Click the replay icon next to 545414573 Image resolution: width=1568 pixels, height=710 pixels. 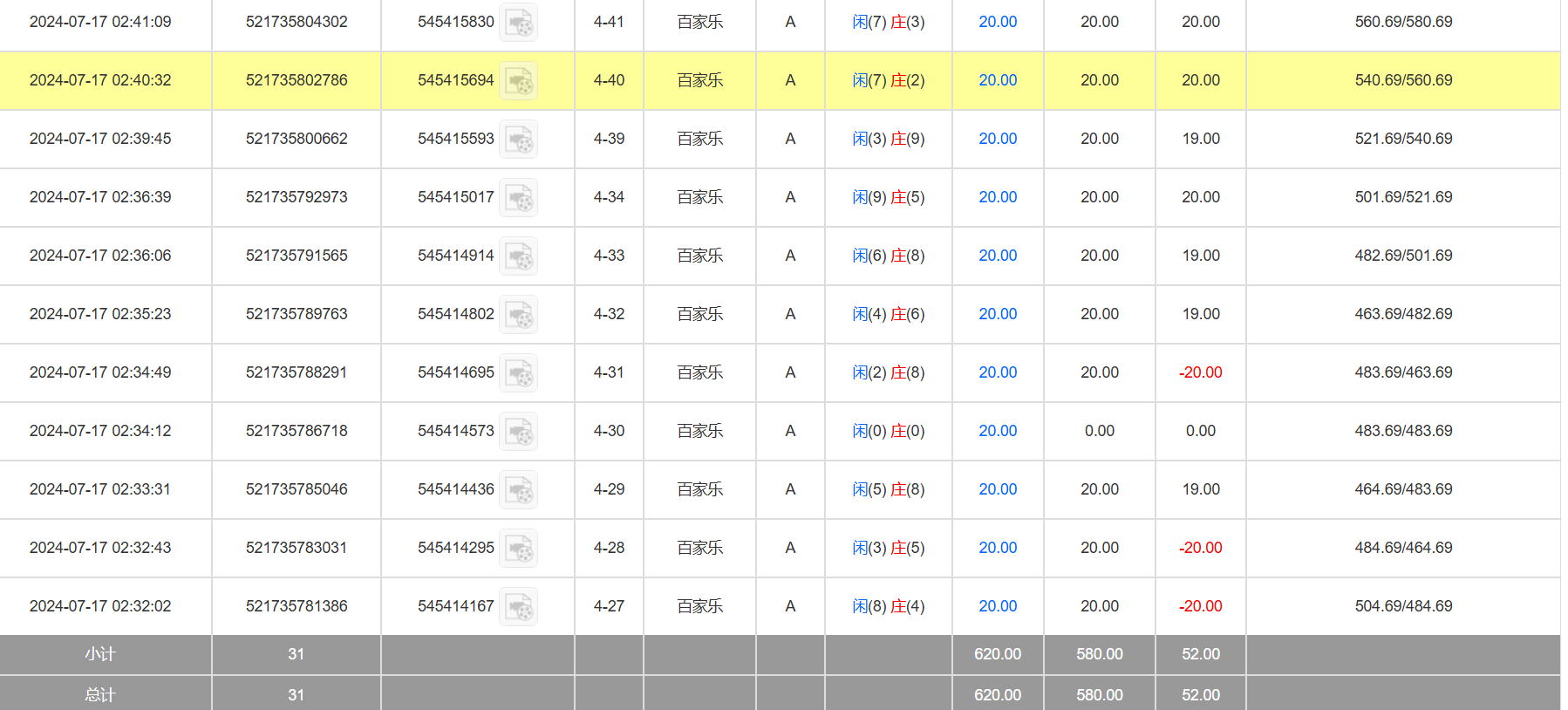(x=519, y=432)
